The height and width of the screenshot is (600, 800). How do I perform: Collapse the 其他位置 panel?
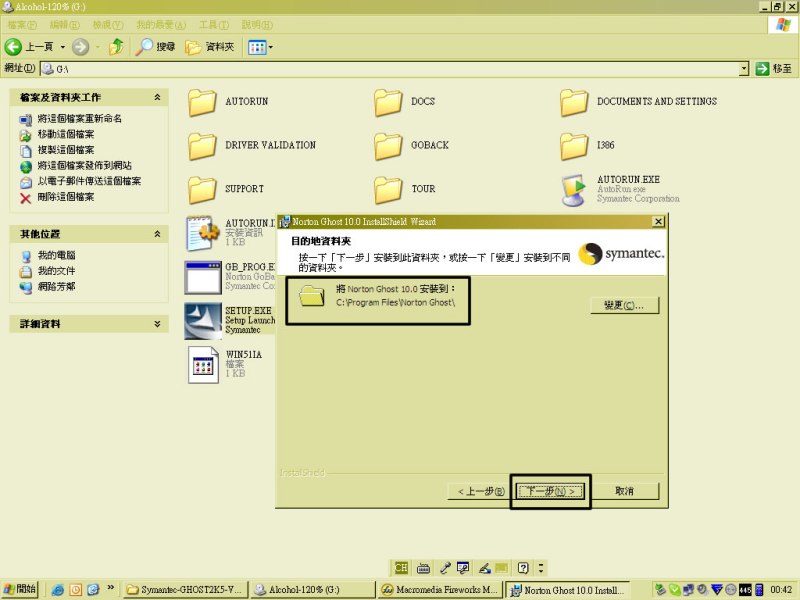(157, 234)
